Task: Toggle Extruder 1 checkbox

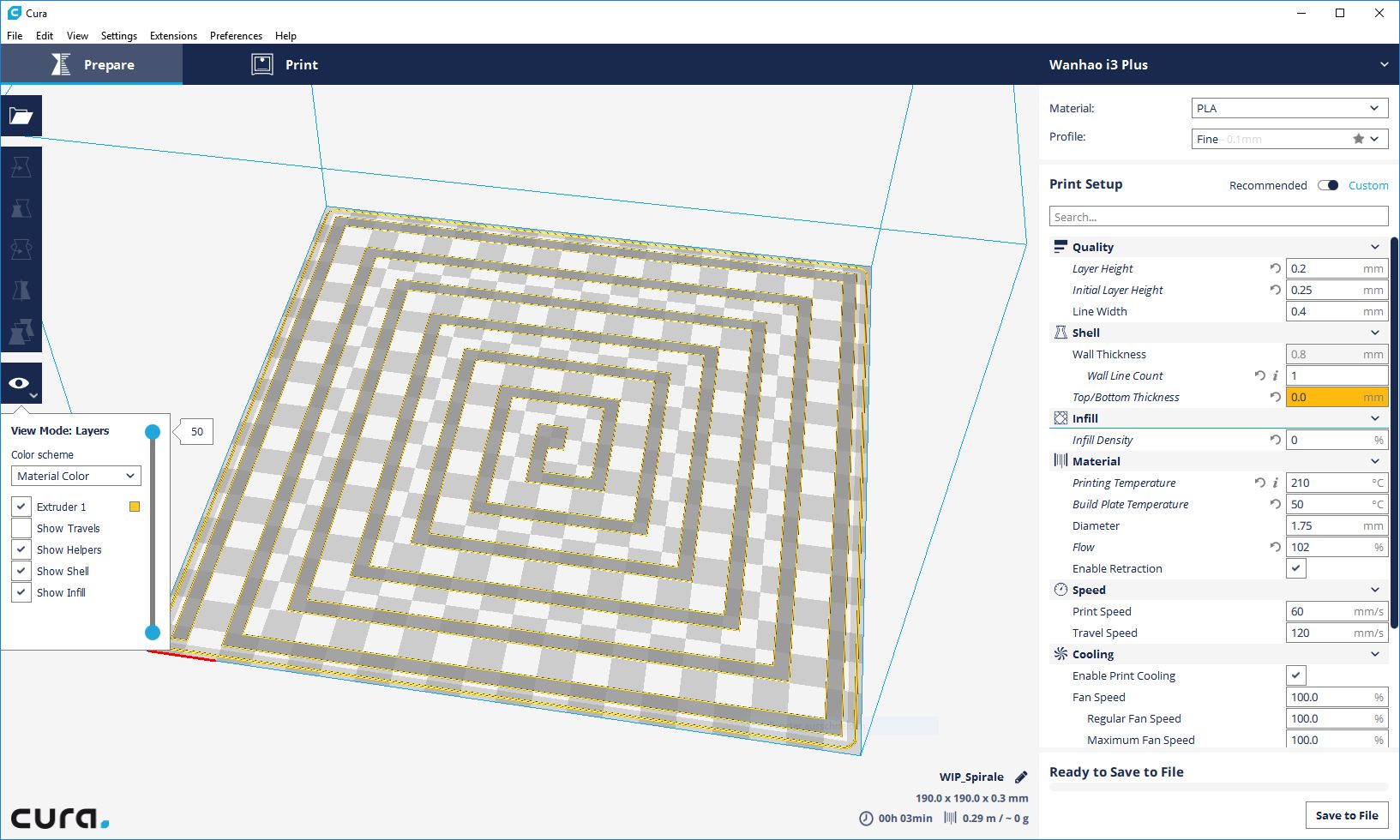Action: point(21,507)
